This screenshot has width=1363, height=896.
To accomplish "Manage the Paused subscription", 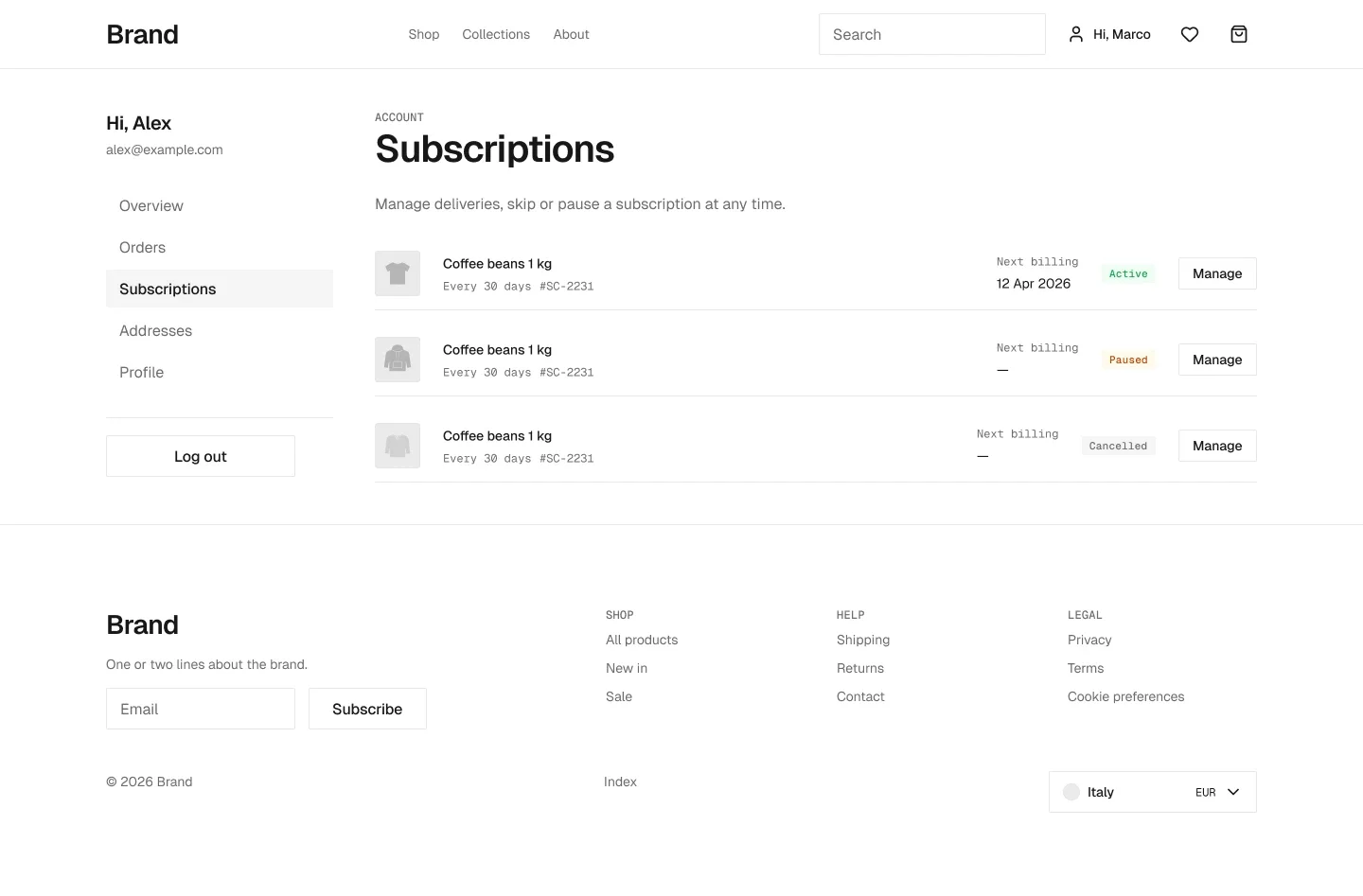I will point(1217,360).
